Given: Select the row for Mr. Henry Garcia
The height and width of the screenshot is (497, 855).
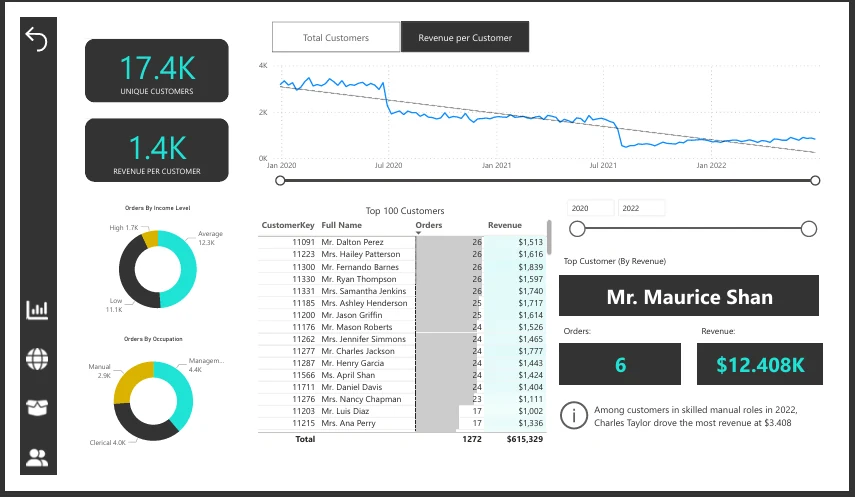Looking at the screenshot, I should [402, 363].
